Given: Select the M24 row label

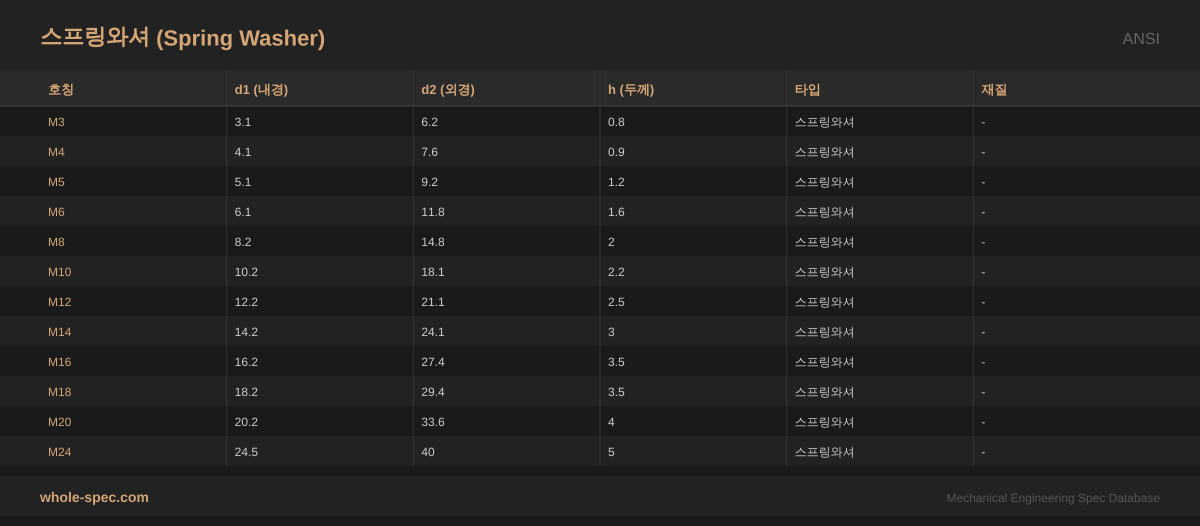Looking at the screenshot, I should point(60,452).
